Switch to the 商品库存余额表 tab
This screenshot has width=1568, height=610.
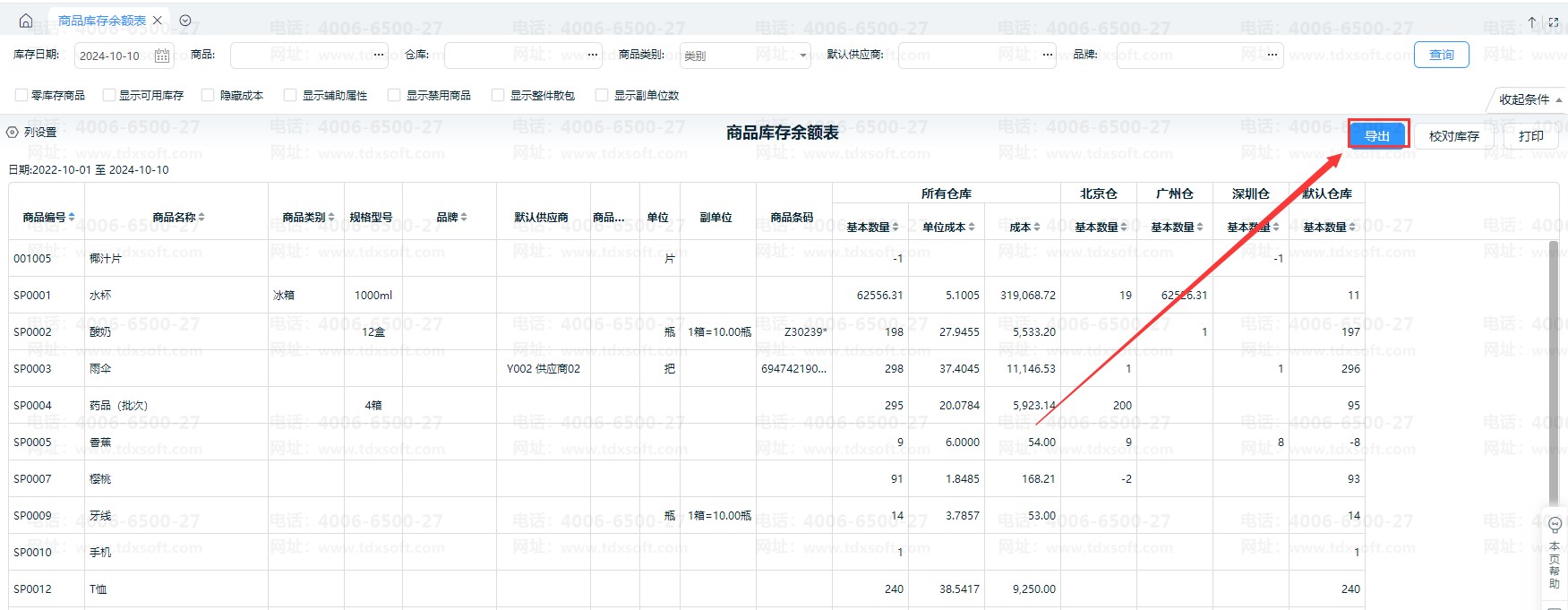pos(101,21)
